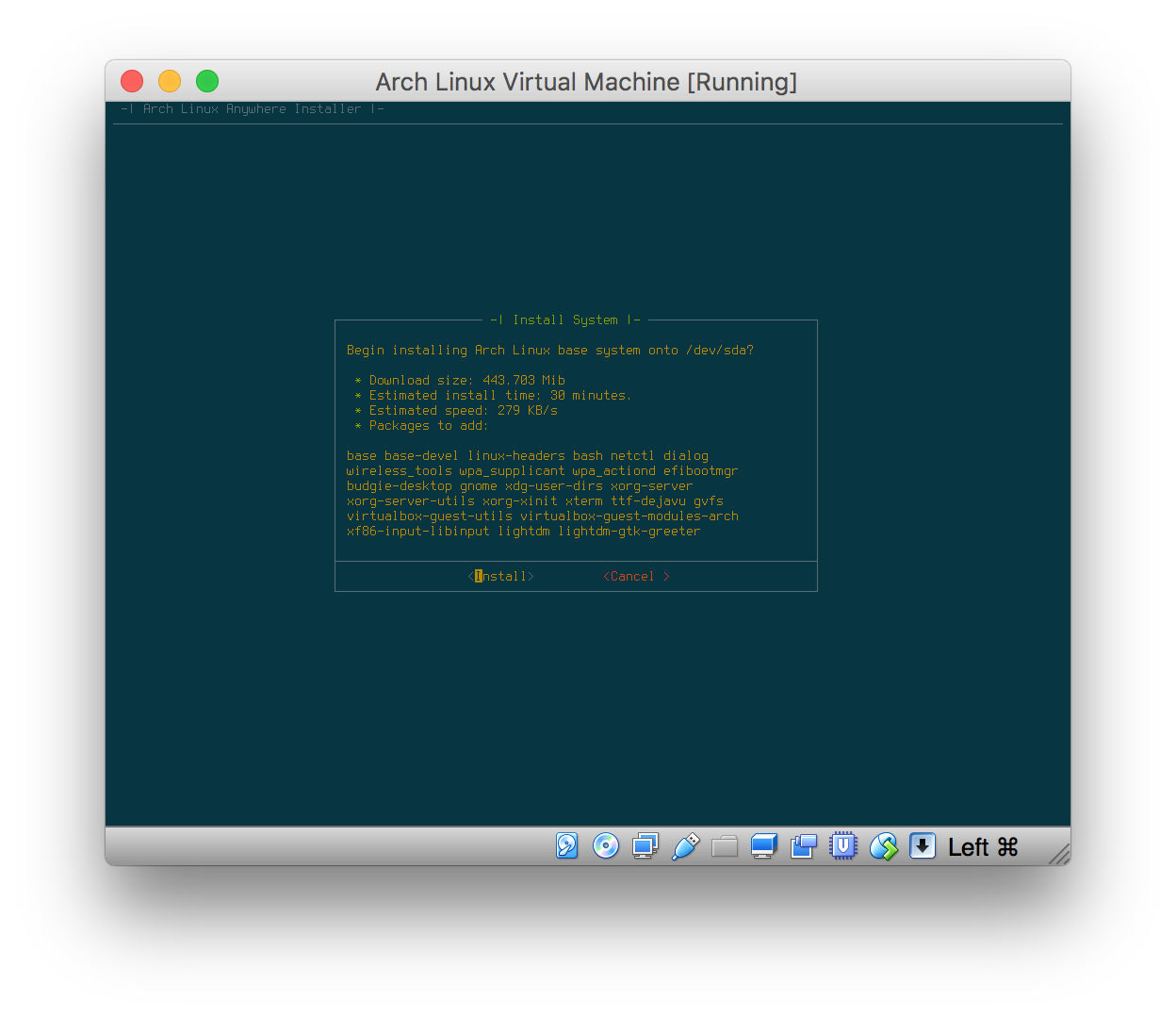Click 'Arch Linux Anywhere Installer' header text

[x=253, y=109]
